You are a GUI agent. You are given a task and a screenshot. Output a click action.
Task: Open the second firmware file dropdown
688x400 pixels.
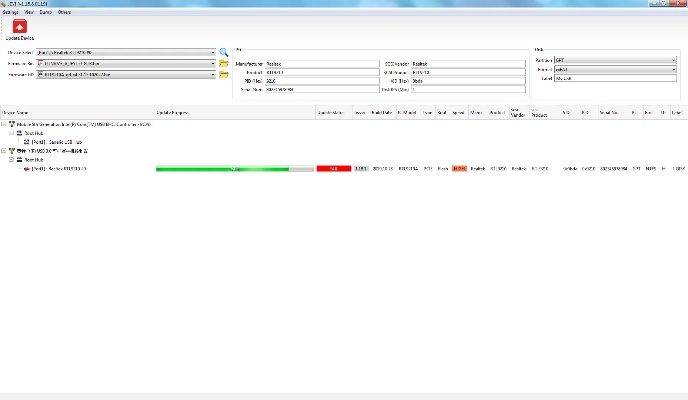pos(213,74)
